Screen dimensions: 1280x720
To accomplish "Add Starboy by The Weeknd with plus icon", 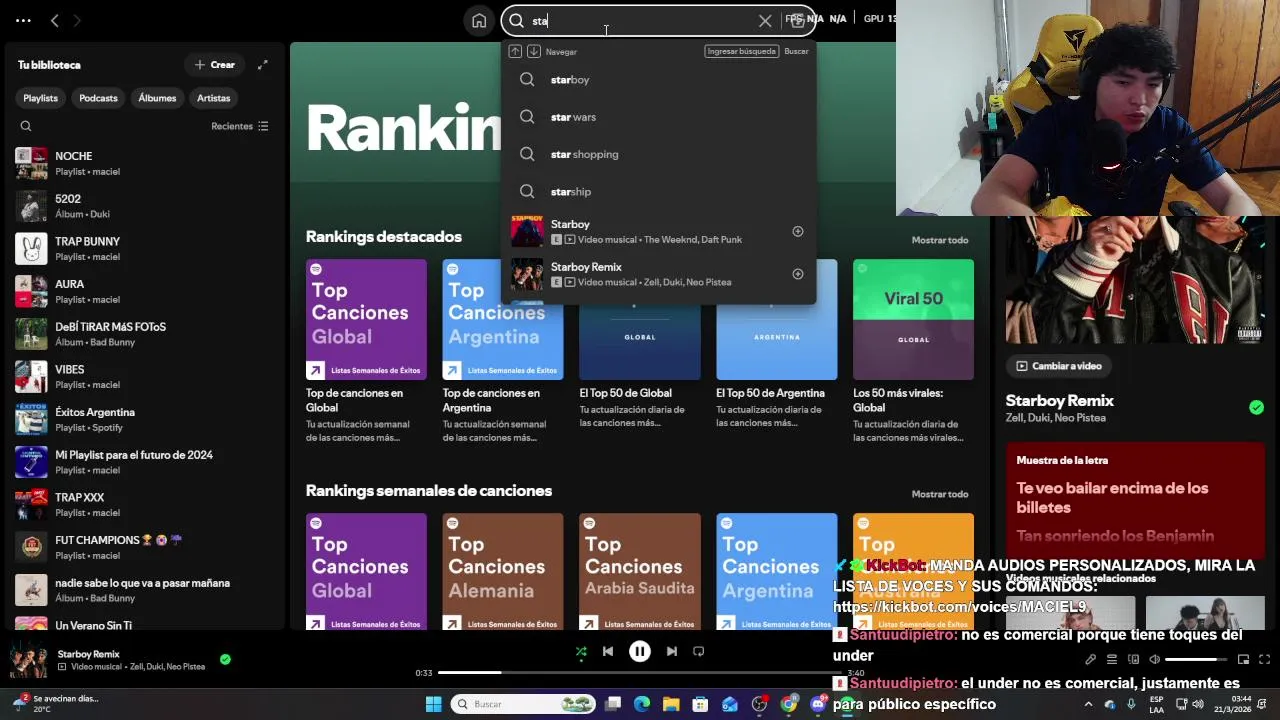I will [x=798, y=231].
